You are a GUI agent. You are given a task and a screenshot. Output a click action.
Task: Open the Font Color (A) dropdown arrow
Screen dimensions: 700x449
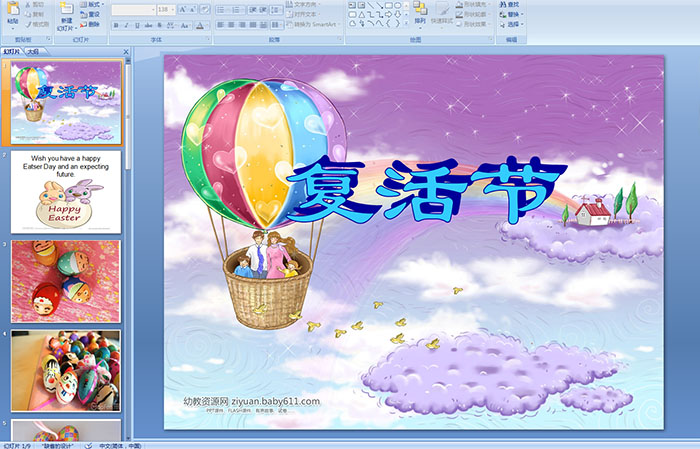tap(207, 25)
